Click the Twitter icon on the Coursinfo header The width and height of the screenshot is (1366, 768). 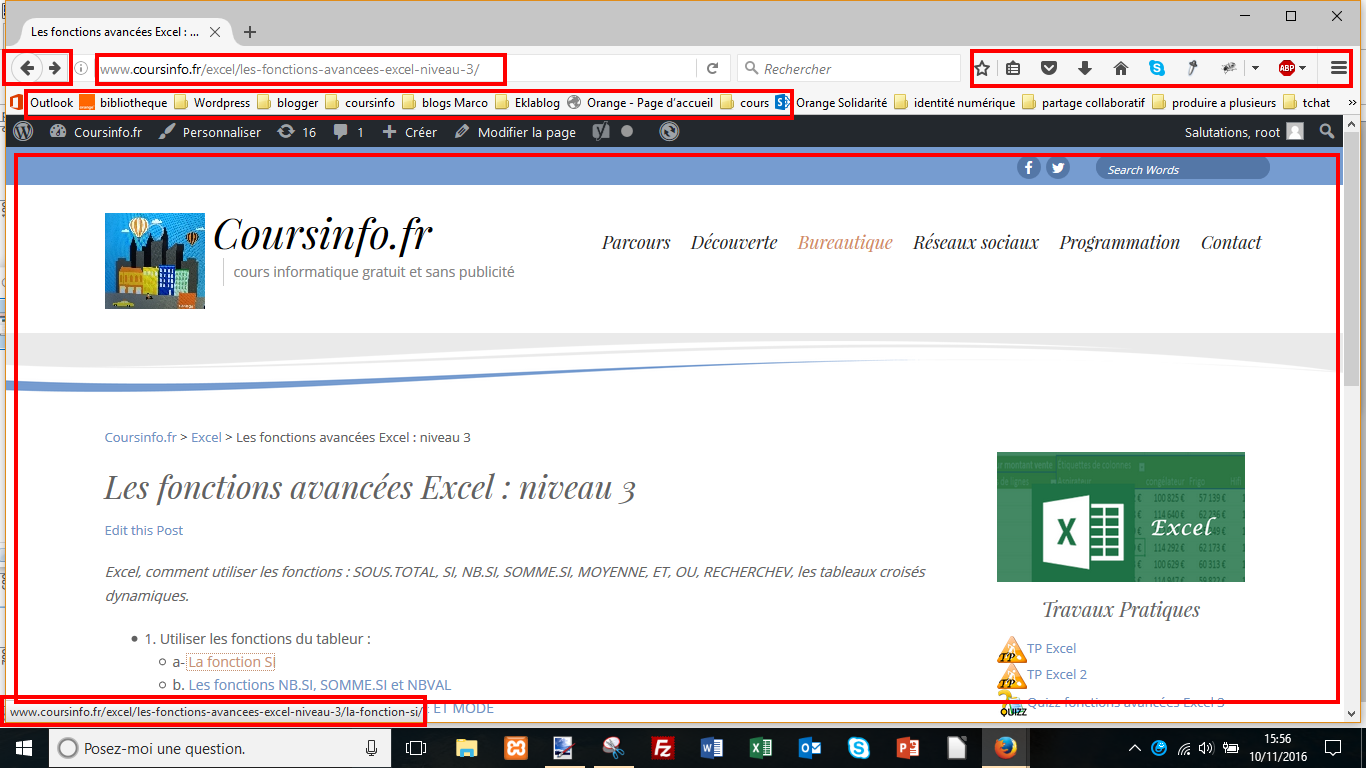[x=1057, y=167]
